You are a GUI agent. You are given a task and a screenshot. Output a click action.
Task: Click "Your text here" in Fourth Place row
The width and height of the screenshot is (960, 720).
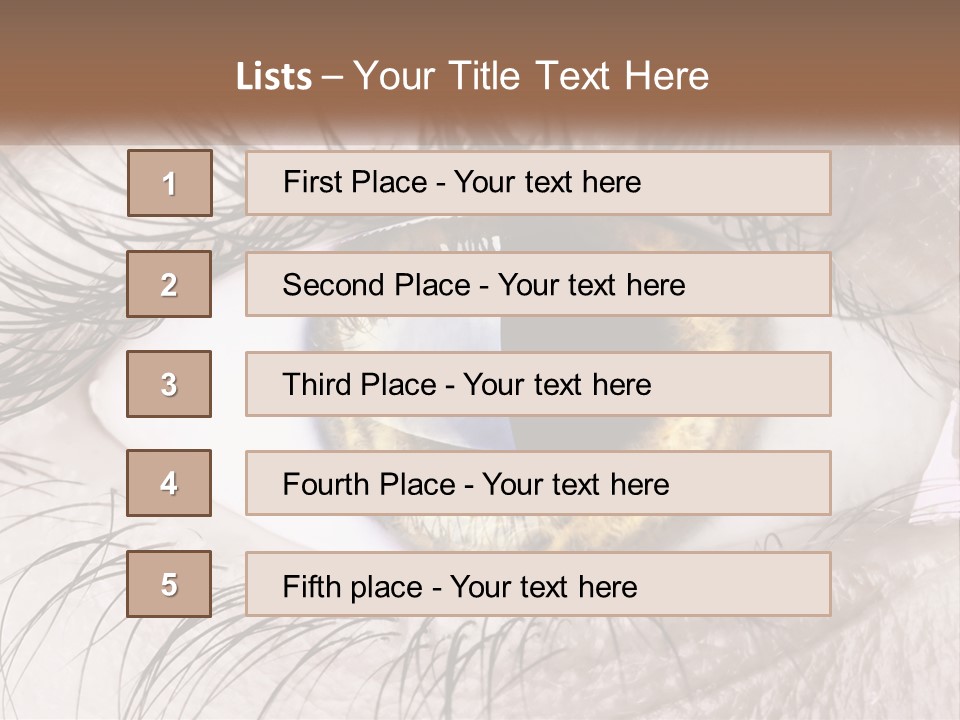click(575, 485)
